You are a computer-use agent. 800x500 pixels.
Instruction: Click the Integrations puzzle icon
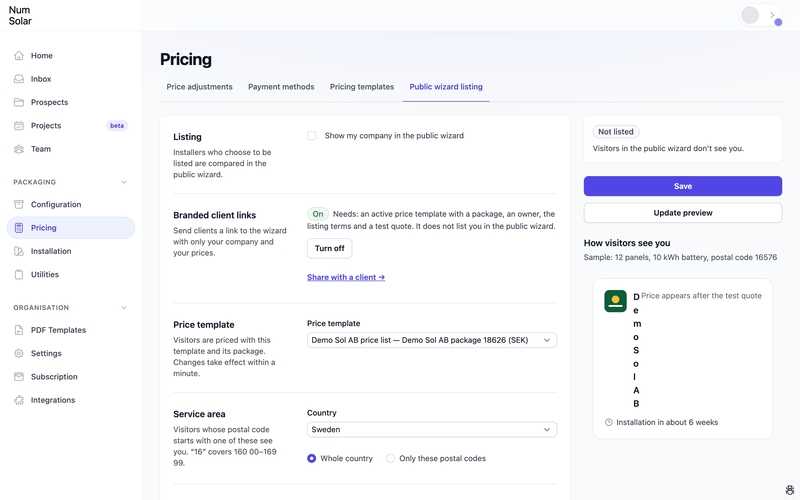[19, 400]
